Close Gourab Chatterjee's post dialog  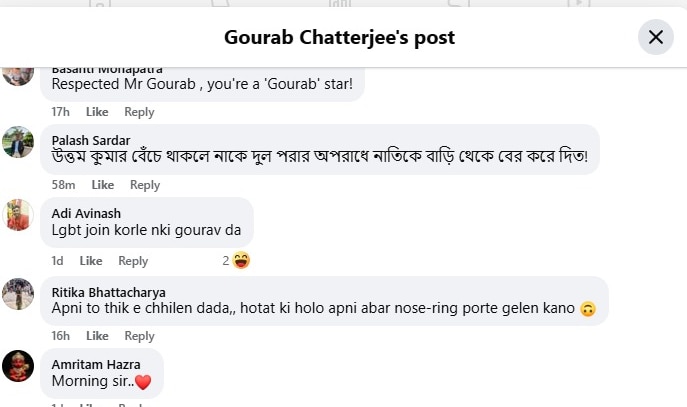tap(656, 37)
